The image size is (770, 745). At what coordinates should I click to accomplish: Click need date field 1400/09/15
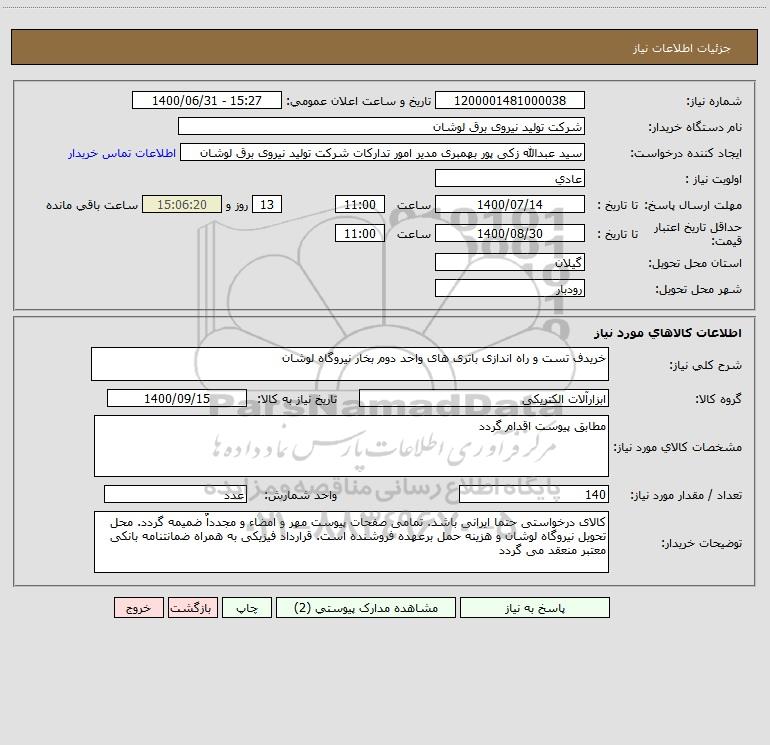point(177,398)
